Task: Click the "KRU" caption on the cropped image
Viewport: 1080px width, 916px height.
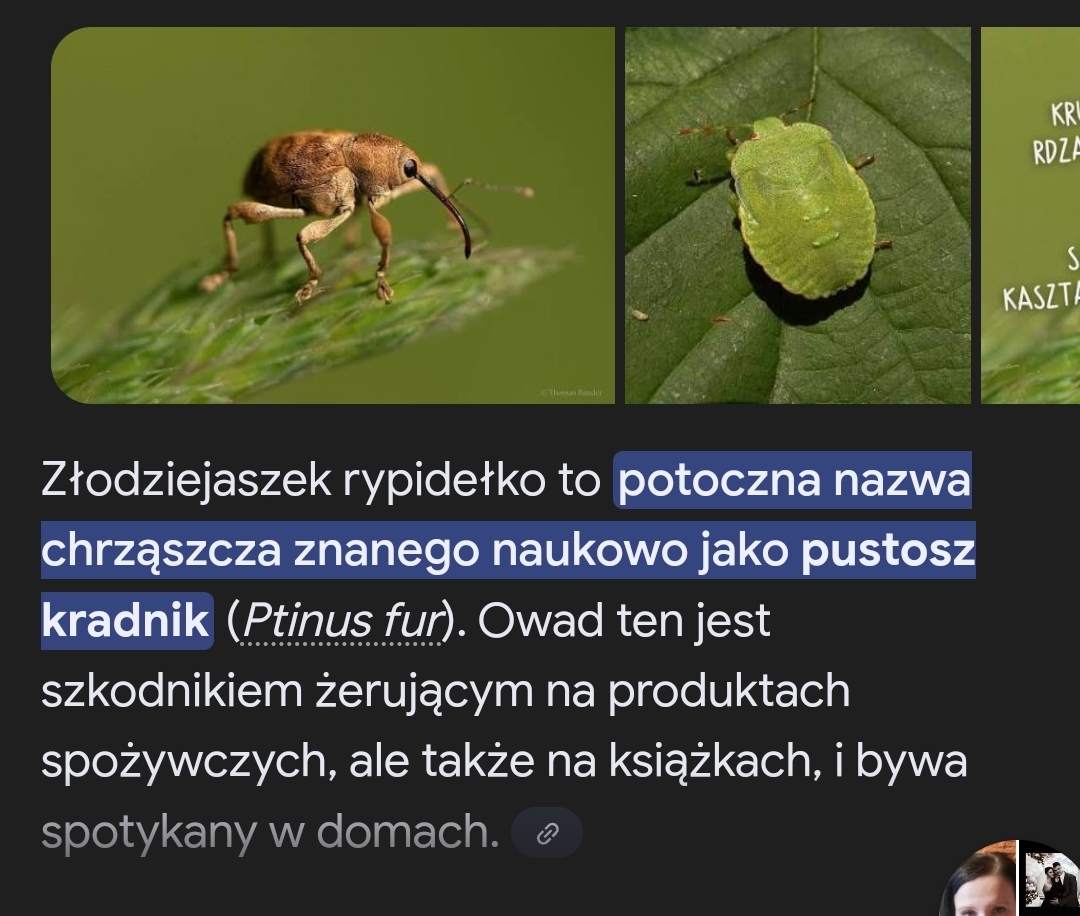Action: (1065, 114)
